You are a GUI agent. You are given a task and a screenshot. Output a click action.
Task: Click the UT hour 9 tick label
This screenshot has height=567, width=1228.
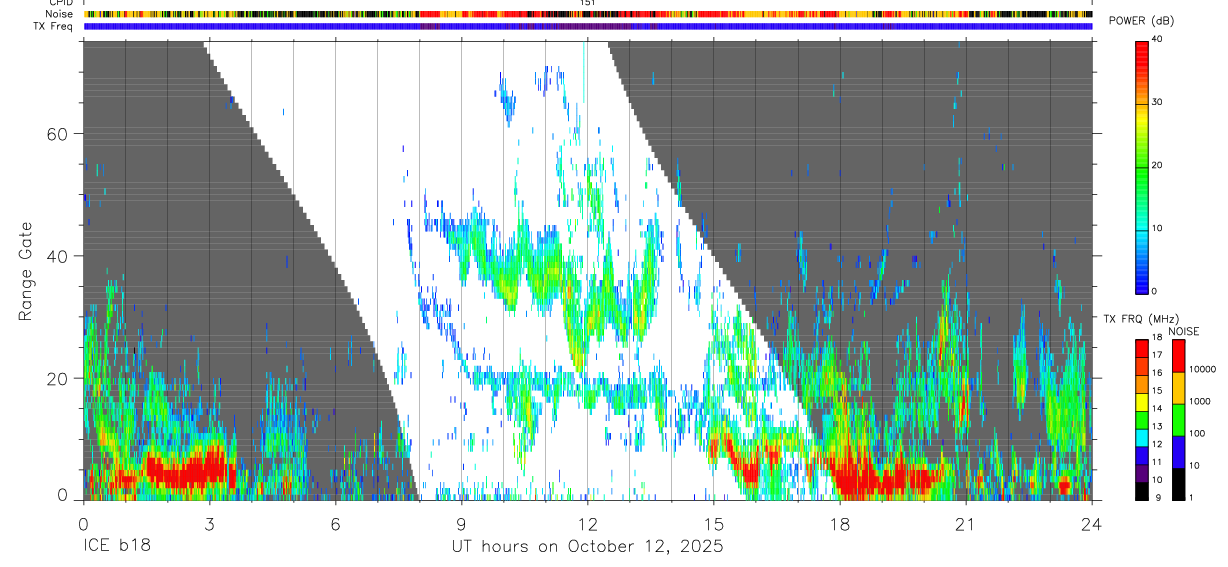pyautogui.click(x=461, y=524)
